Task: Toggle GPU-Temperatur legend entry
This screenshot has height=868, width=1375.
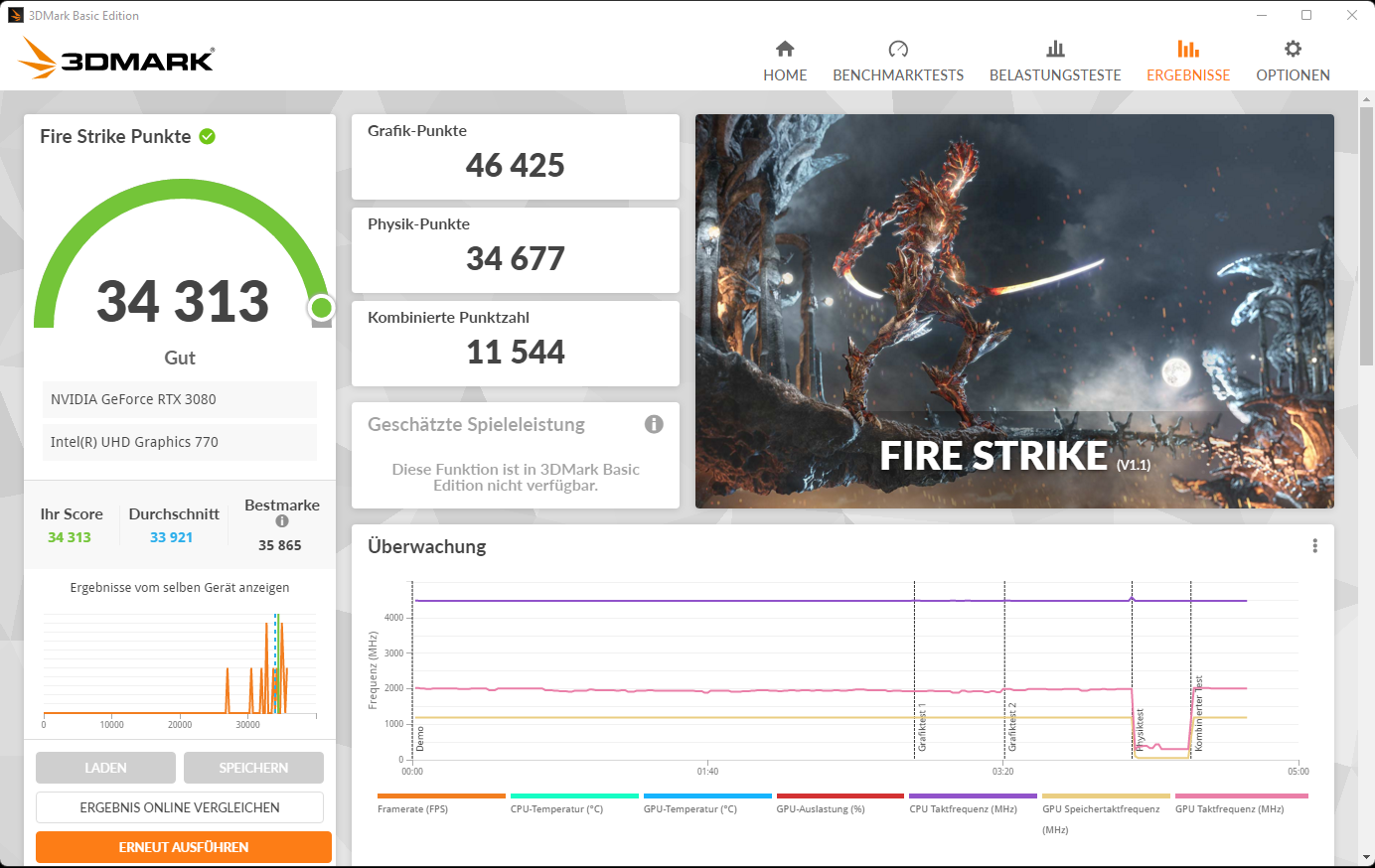Action: 707,803
